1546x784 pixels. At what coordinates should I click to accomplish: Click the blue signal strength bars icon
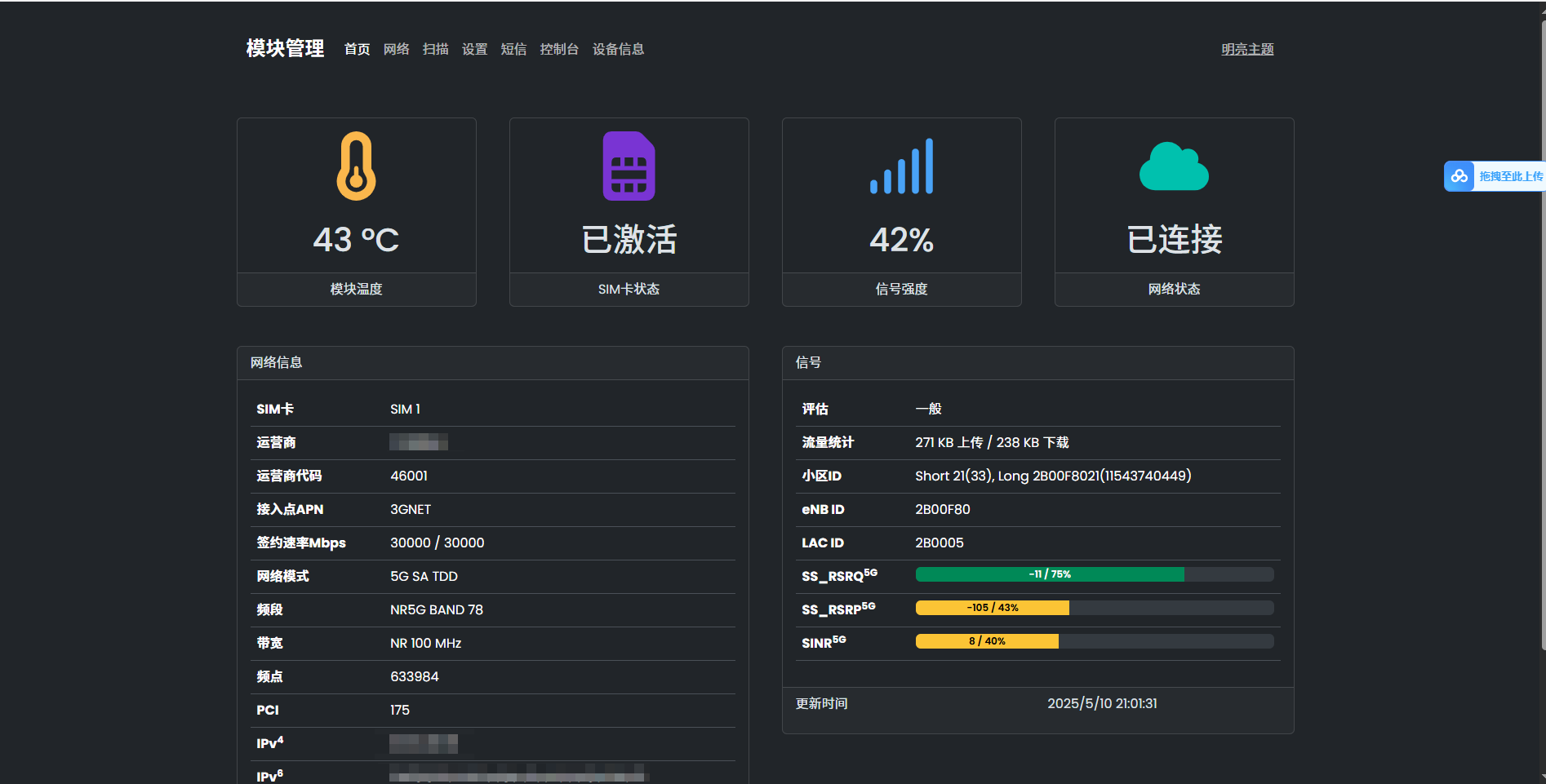(x=901, y=166)
